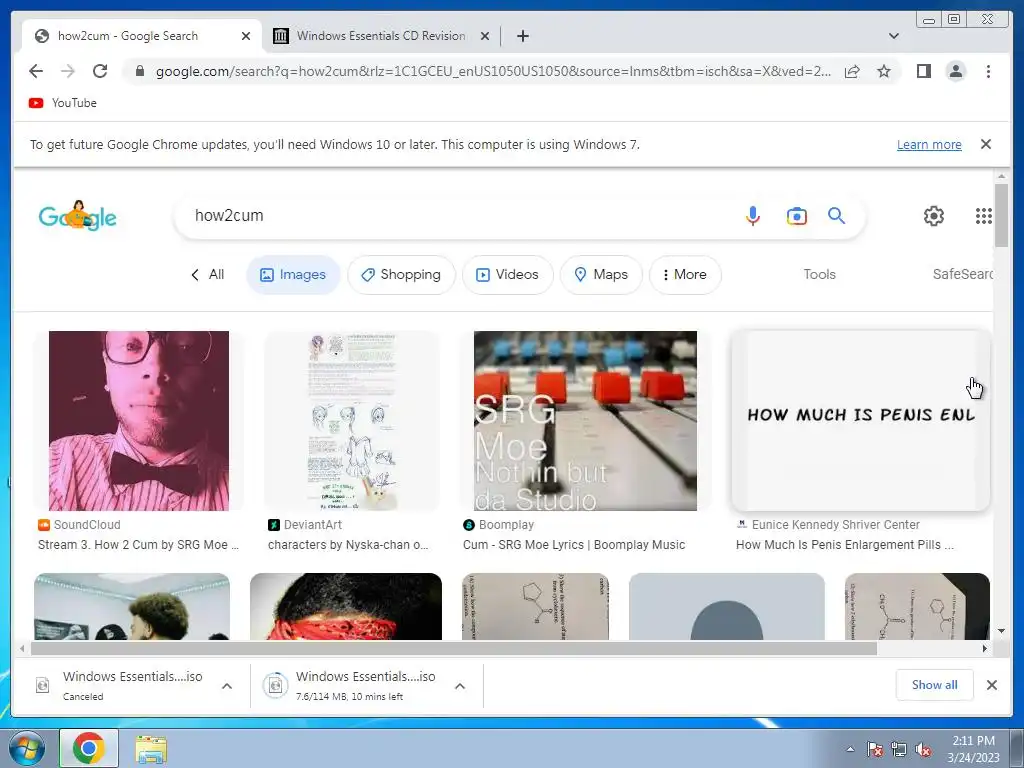Switch to Videos results
The height and width of the screenshot is (768, 1024).
(507, 274)
